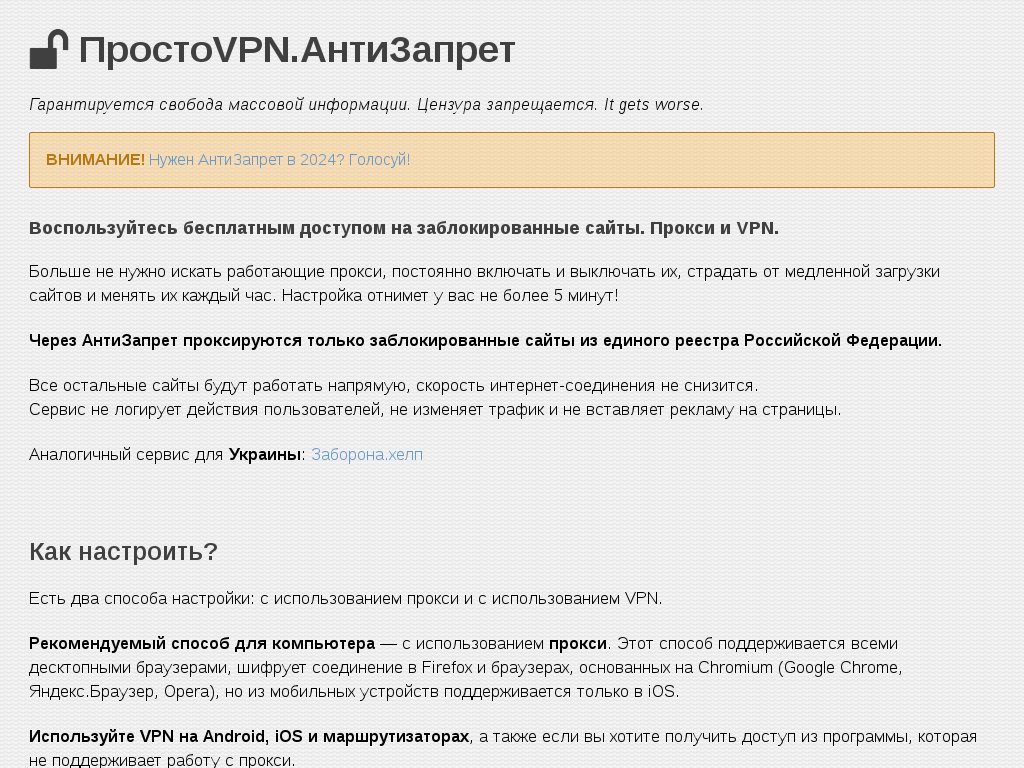The width and height of the screenshot is (1024, 768).
Task: Click the 'Как настроить?' heading
Action: pos(123,552)
